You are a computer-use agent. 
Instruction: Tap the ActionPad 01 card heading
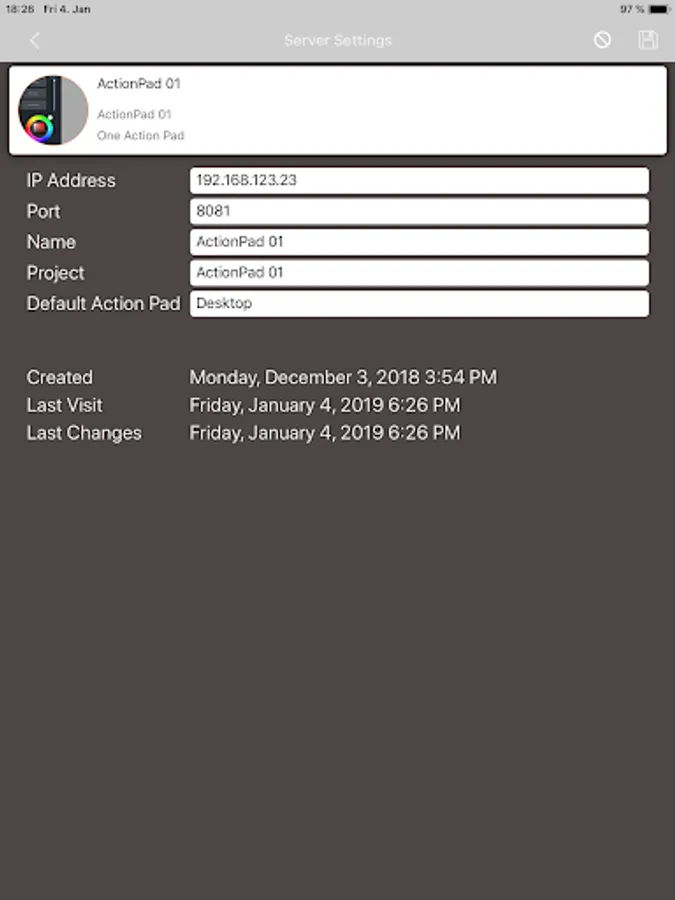139,84
